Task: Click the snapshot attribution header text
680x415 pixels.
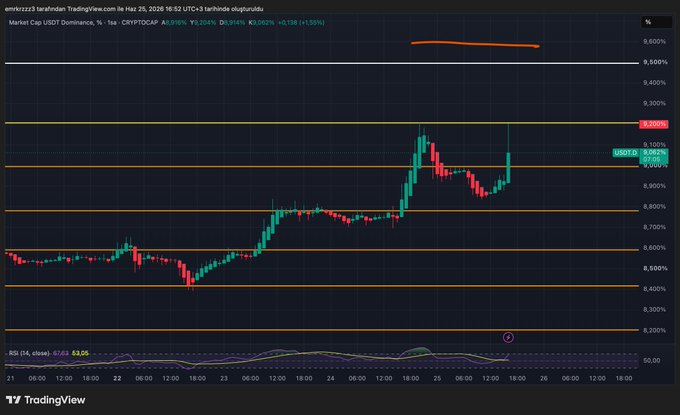Action: (134, 9)
